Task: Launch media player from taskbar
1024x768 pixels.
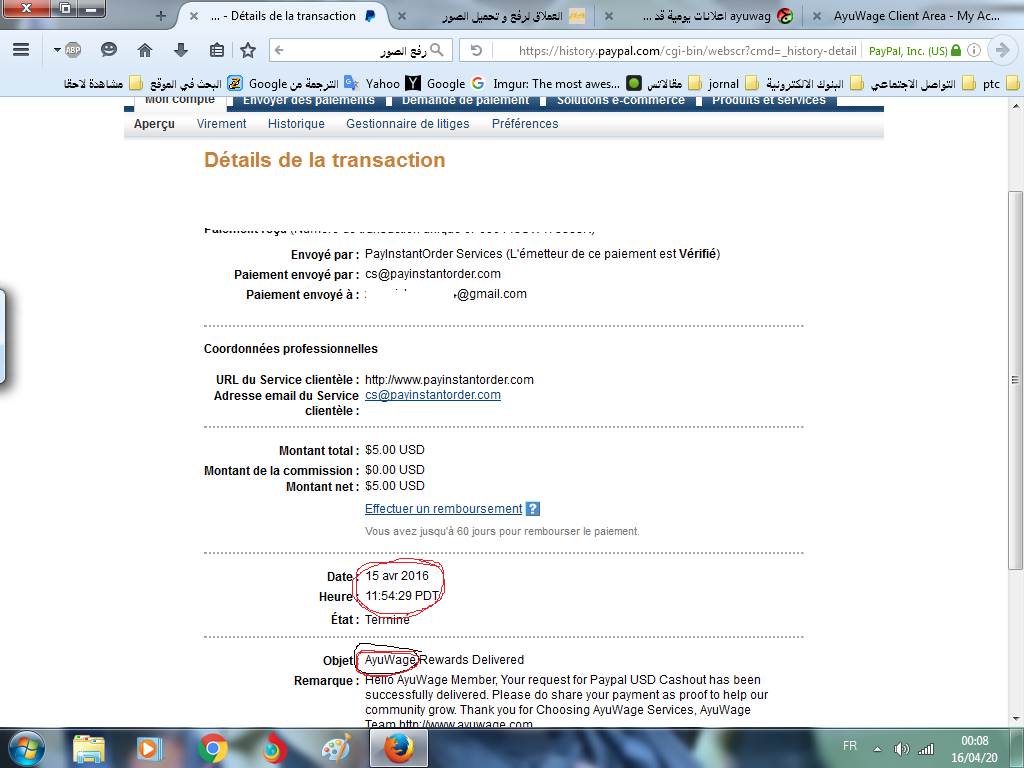Action: [x=148, y=748]
